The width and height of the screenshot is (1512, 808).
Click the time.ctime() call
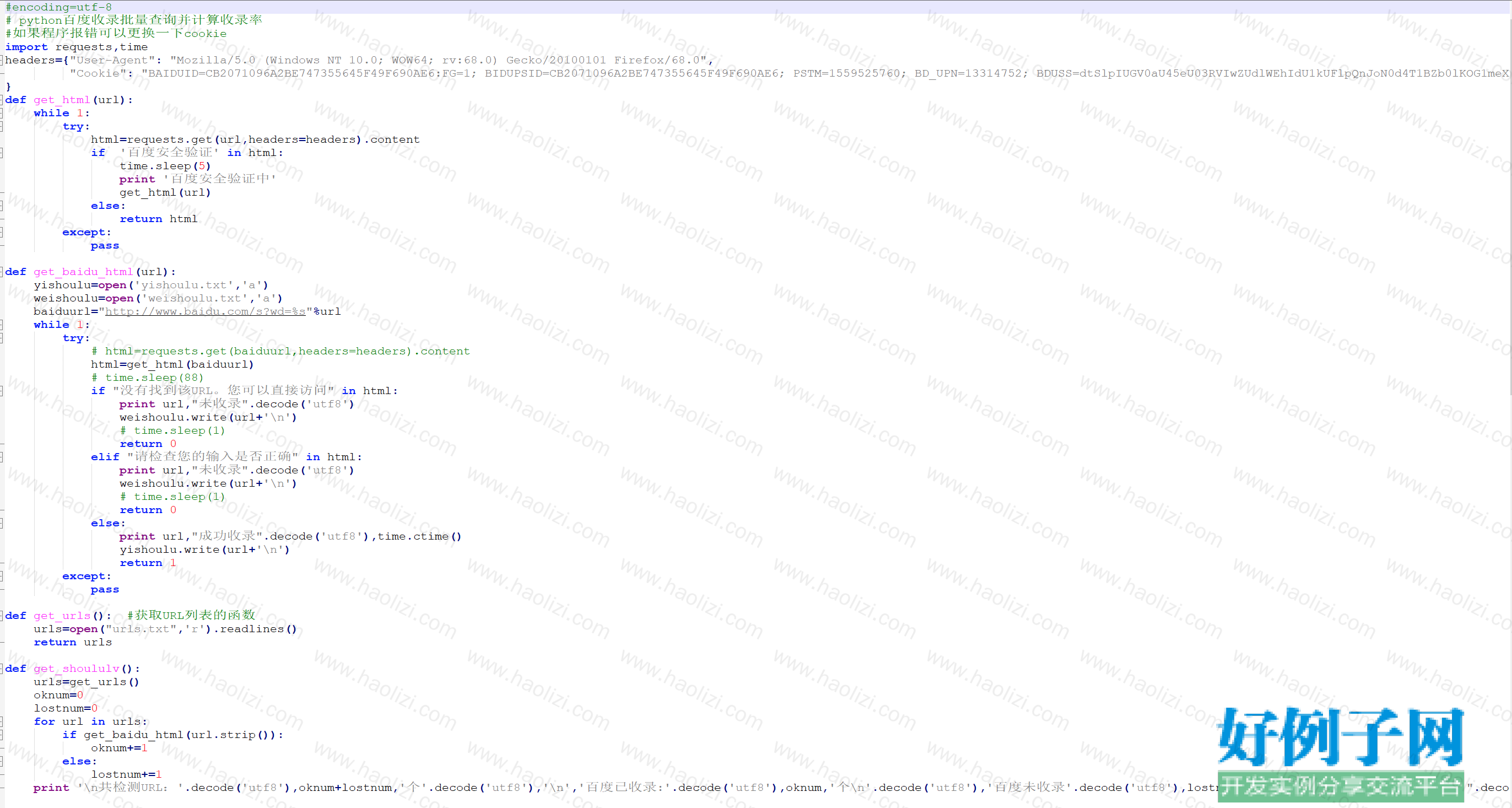coord(420,536)
